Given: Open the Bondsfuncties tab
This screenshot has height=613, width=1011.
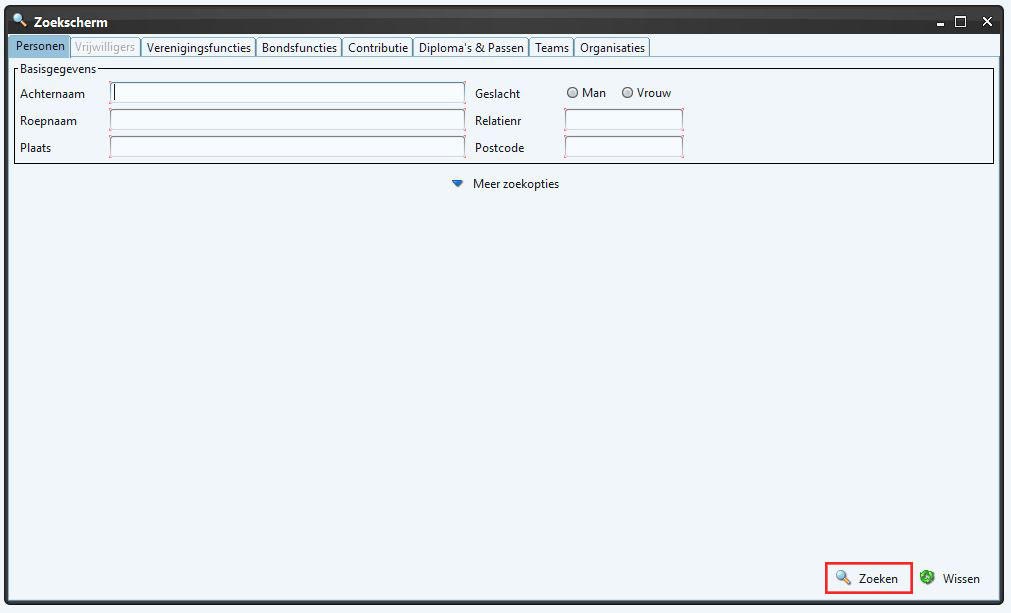Looking at the screenshot, I should (299, 47).
